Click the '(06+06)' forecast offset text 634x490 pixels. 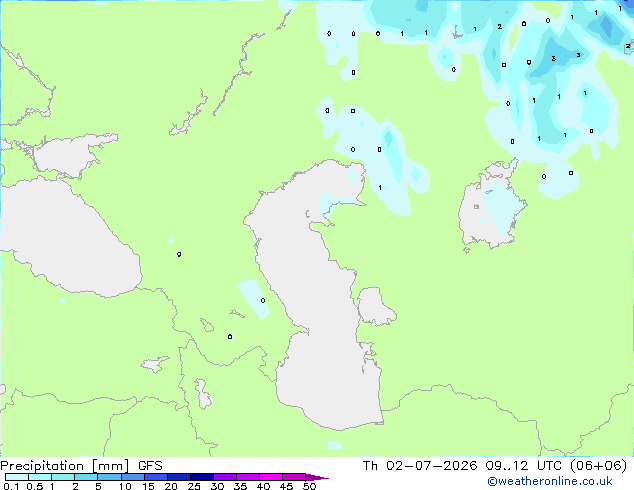[598, 466]
